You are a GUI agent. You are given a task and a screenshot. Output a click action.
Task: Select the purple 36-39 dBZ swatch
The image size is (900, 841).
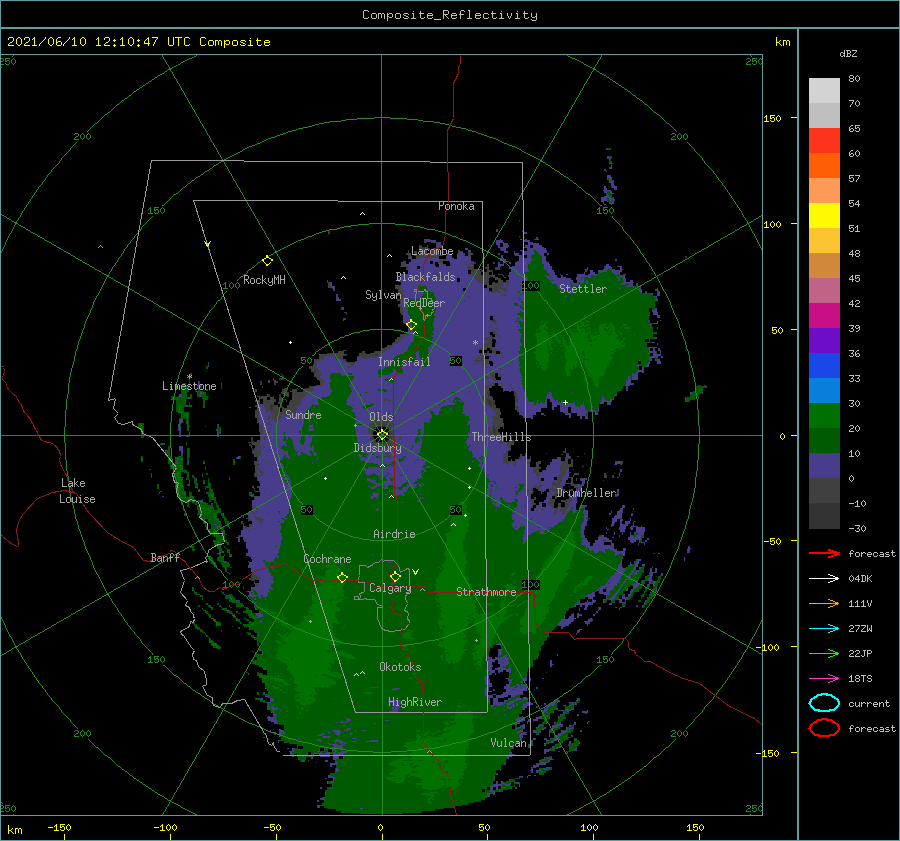[824, 341]
